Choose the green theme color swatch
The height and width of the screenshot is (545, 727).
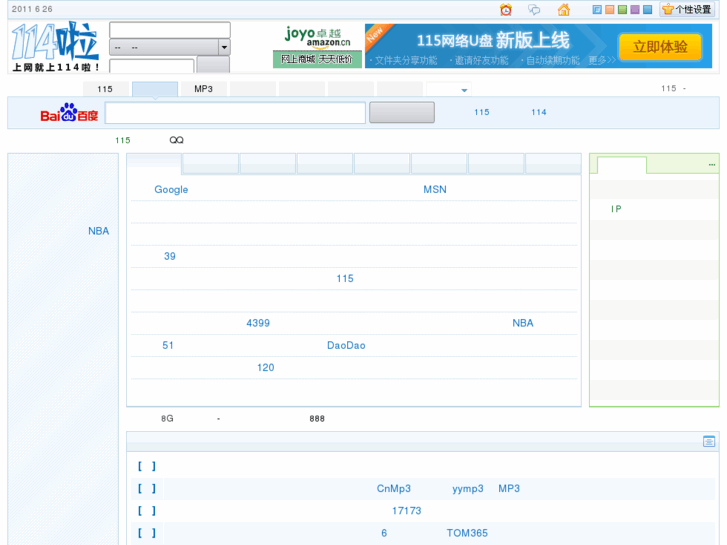click(x=622, y=9)
